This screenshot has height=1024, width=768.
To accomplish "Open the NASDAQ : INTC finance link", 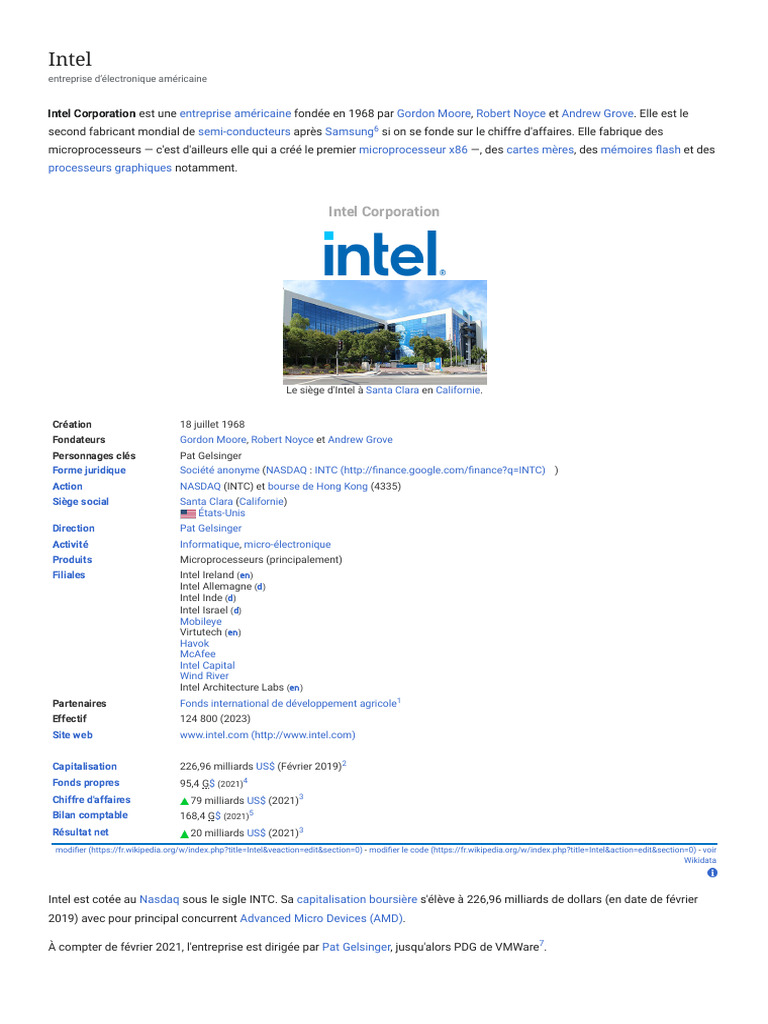I will coord(405,470).
